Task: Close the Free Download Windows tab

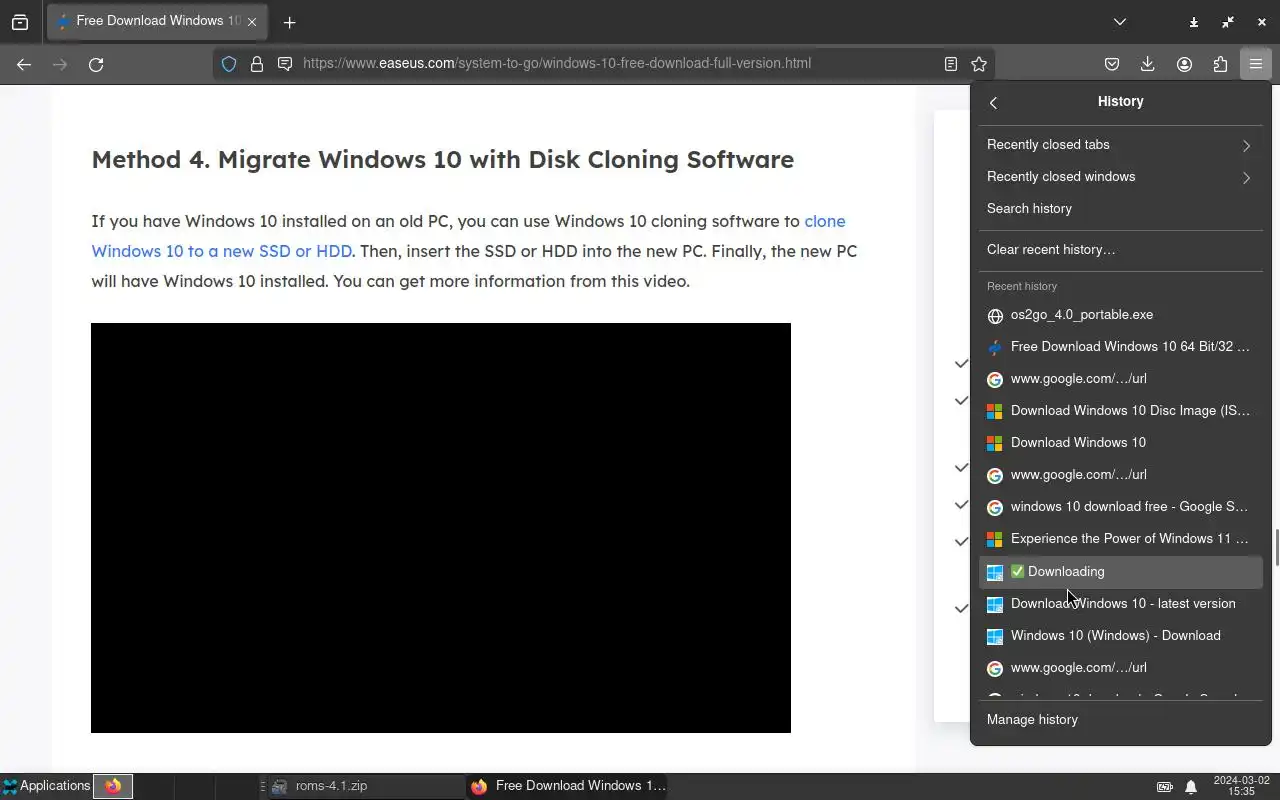Action: pos(252,22)
